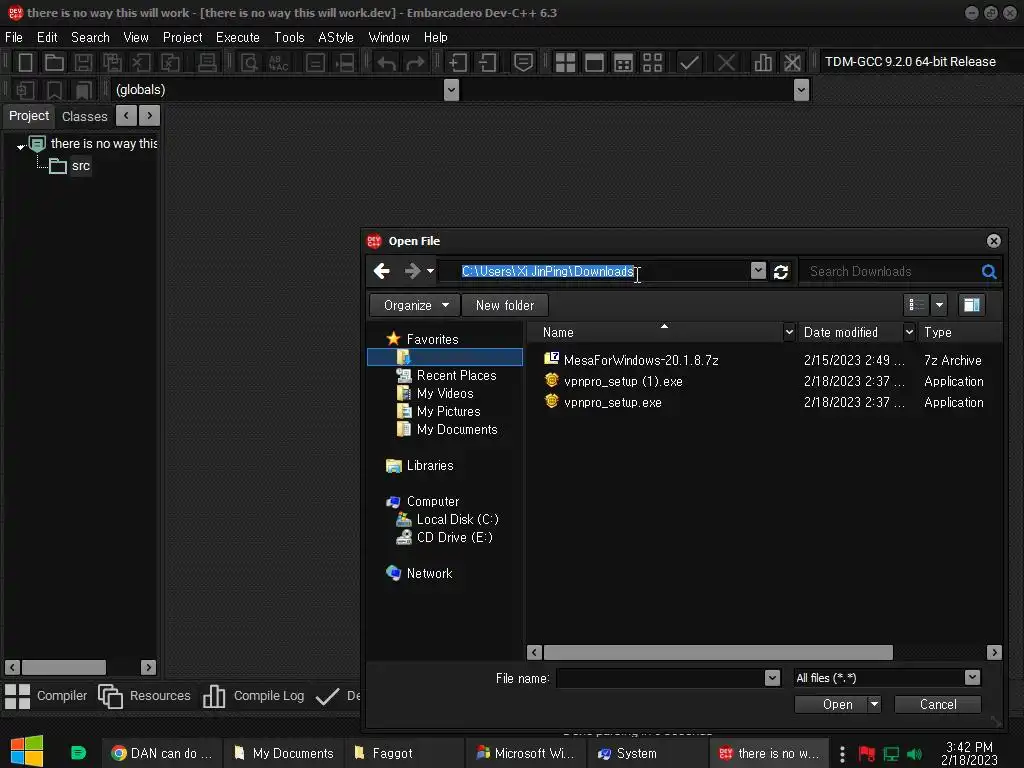Click the Undo arrow icon
The image size is (1024, 768).
[x=387, y=63]
